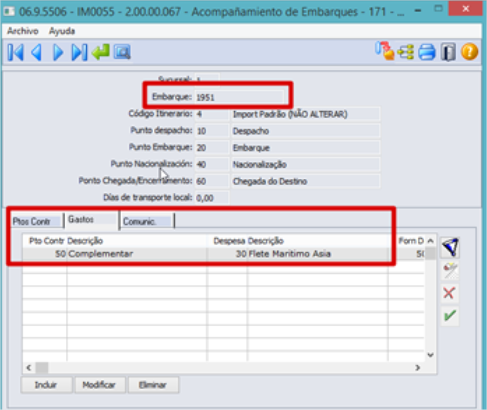Click the green checkmark confirm icon

click(450, 315)
